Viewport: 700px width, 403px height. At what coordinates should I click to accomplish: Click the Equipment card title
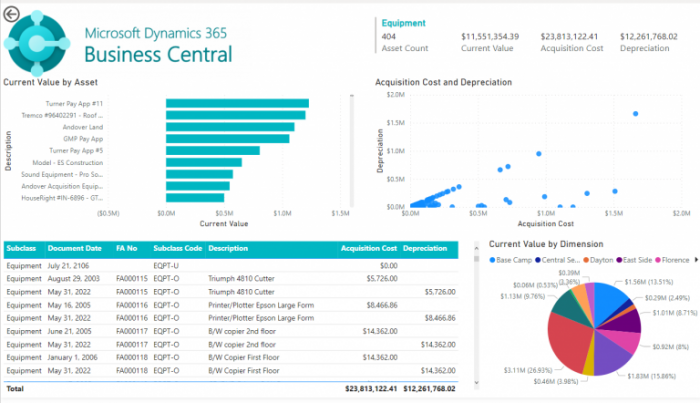tap(403, 23)
